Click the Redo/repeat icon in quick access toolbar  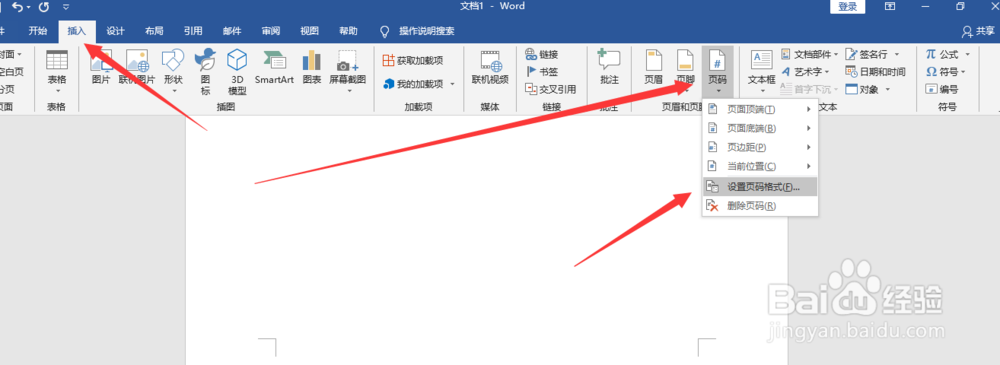44,7
